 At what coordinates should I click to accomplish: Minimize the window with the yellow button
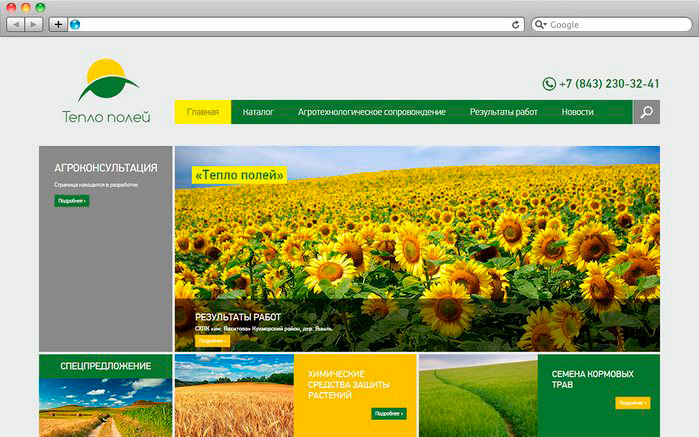tap(26, 7)
